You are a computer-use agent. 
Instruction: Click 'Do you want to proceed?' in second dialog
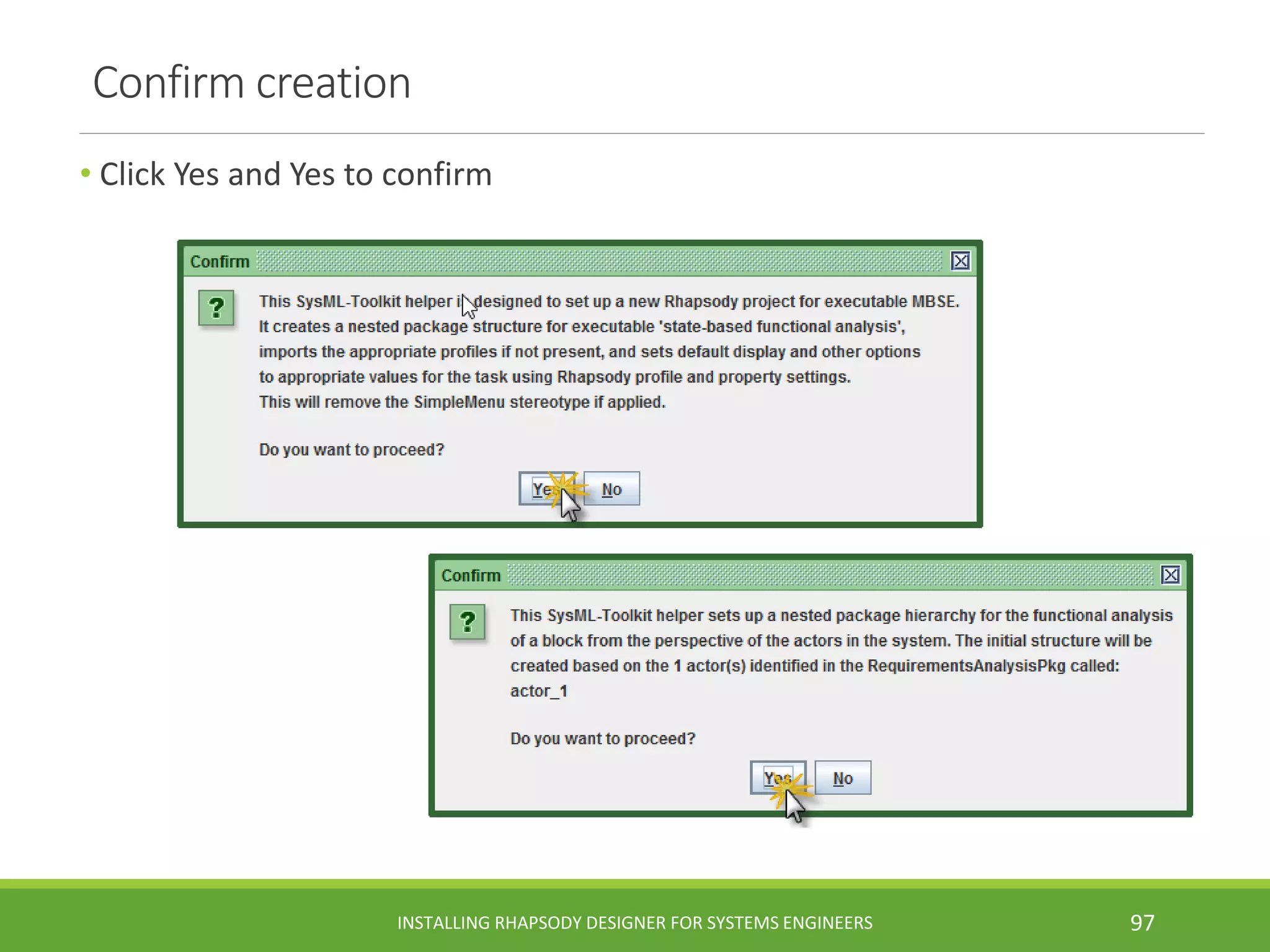pos(603,738)
